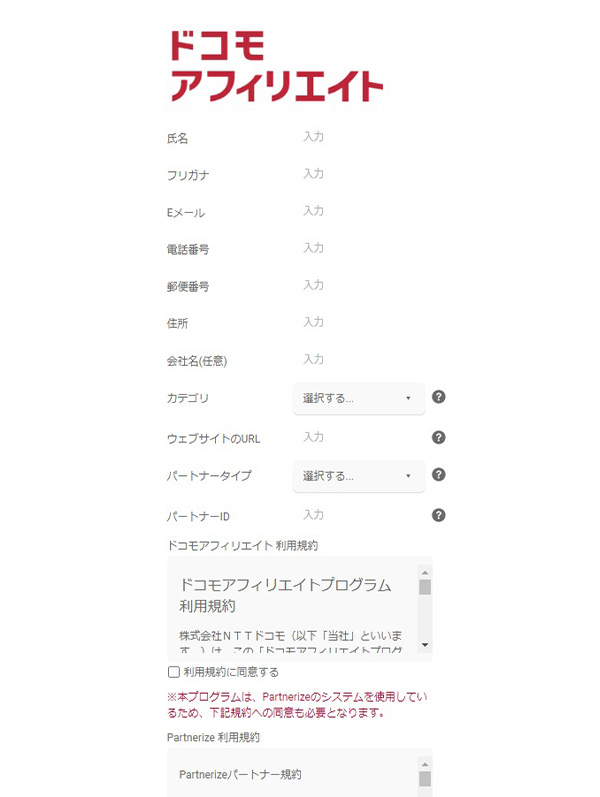Screen dimensions: 600x797
Task: Show help for パートナータイプ field
Action: [438, 475]
